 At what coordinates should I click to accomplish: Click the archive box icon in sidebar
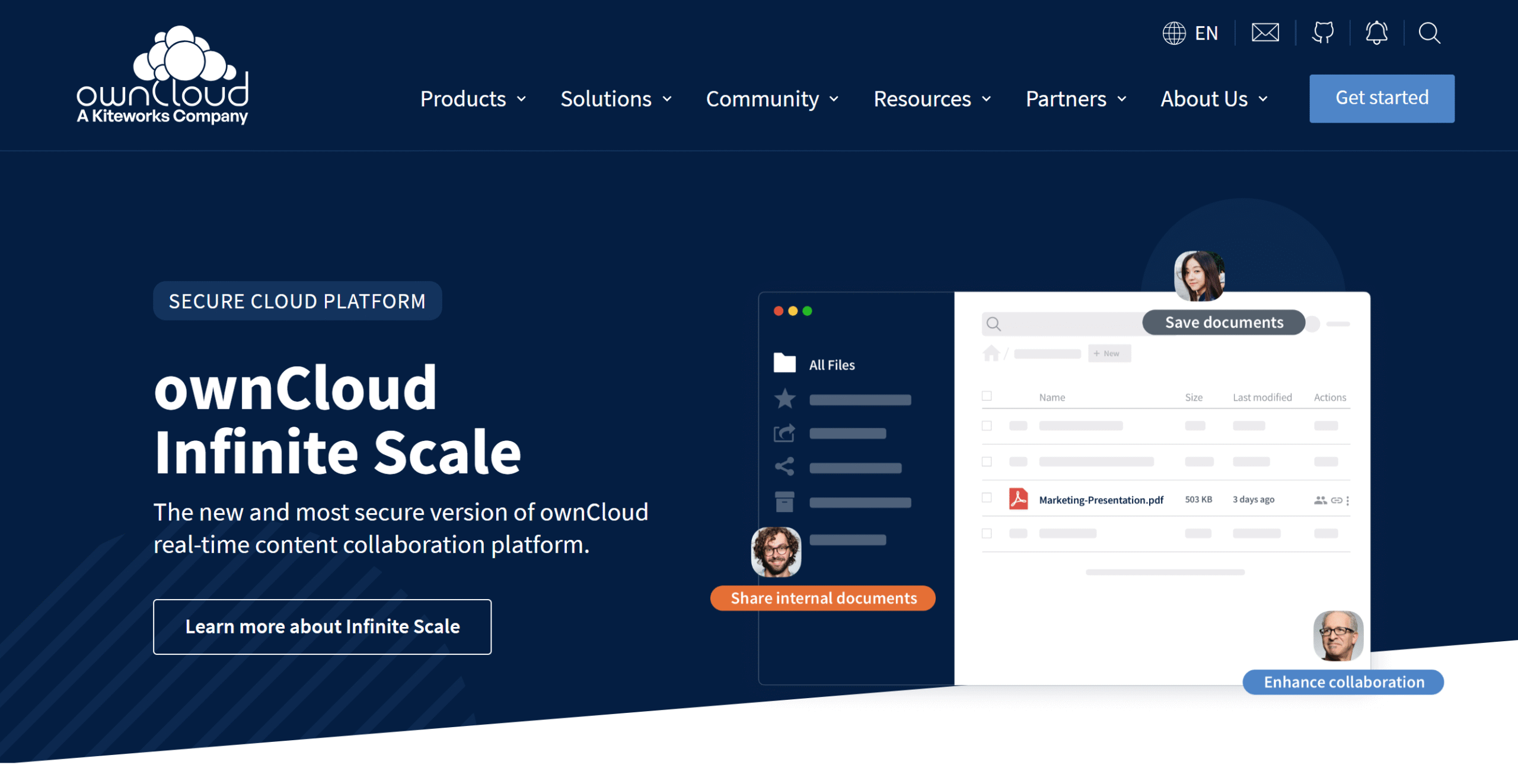[784, 501]
